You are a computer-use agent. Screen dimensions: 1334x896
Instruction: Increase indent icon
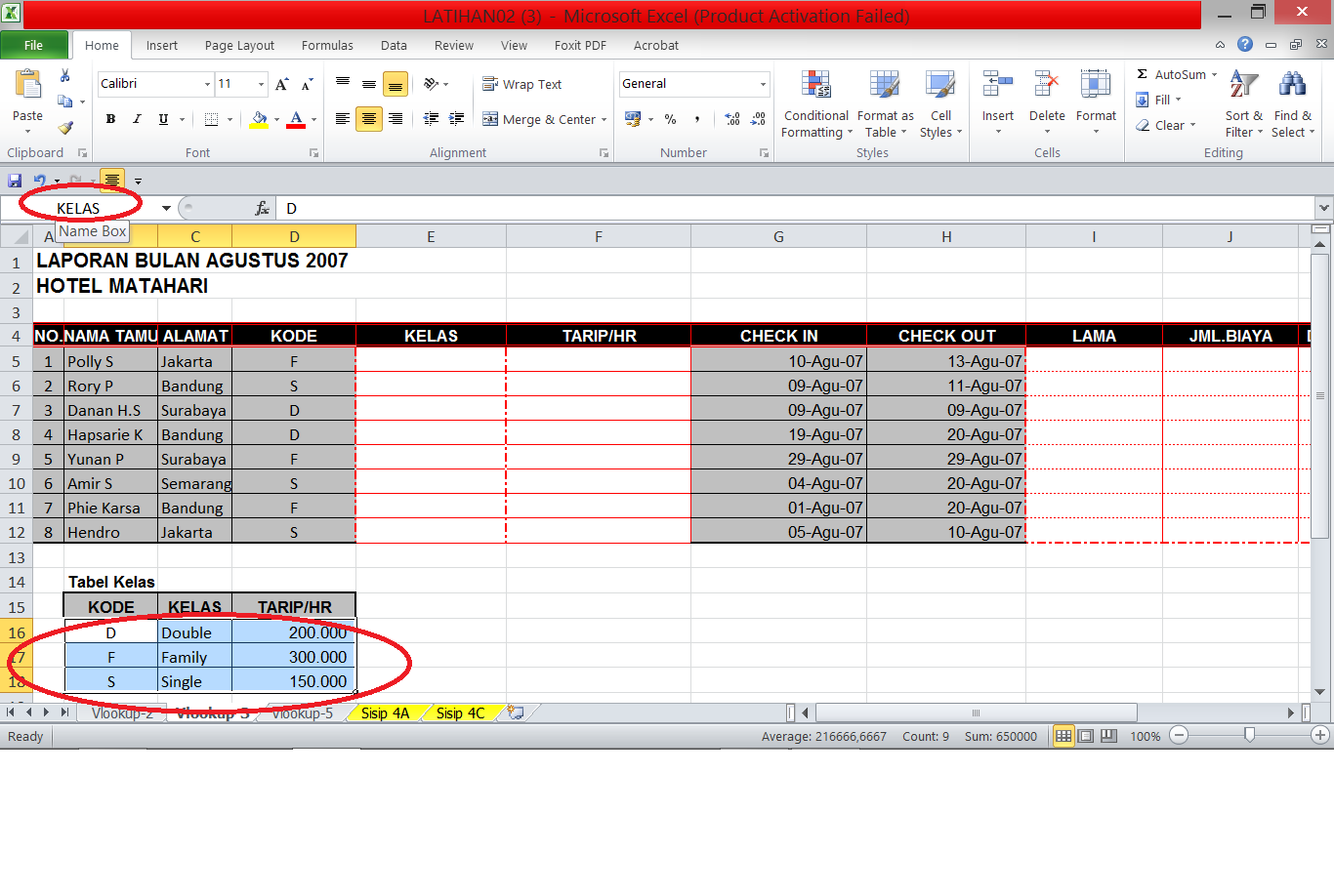point(456,119)
